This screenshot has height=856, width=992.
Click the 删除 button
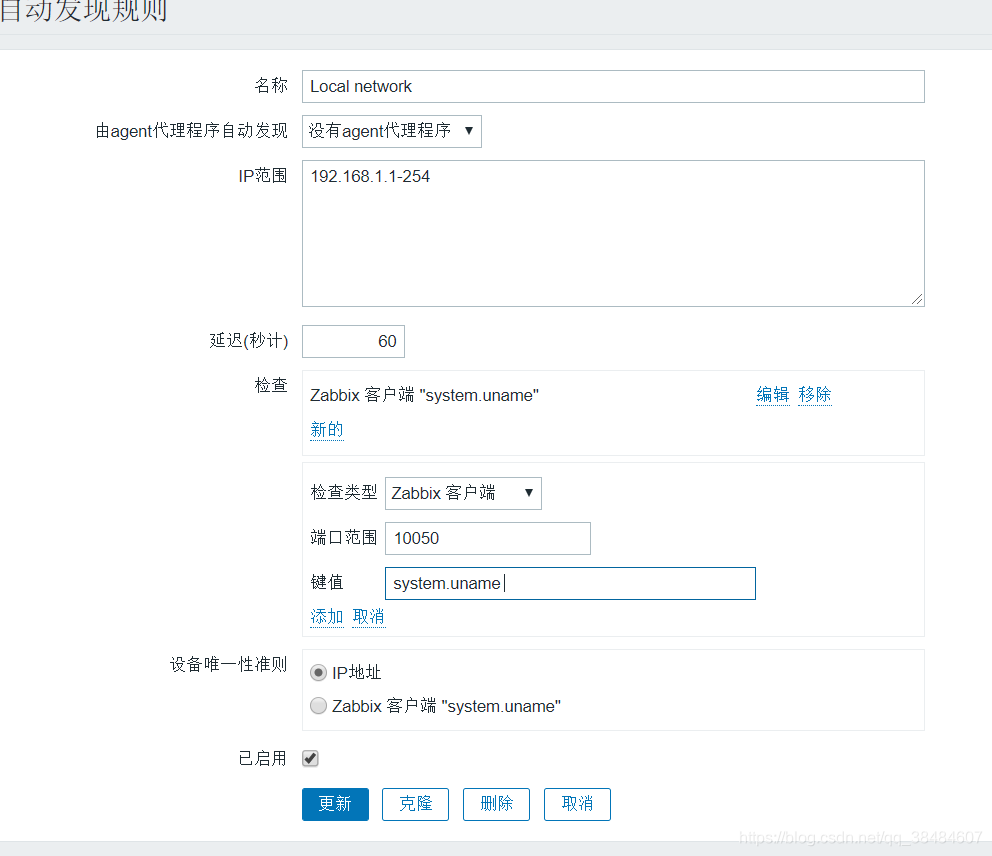(x=496, y=804)
